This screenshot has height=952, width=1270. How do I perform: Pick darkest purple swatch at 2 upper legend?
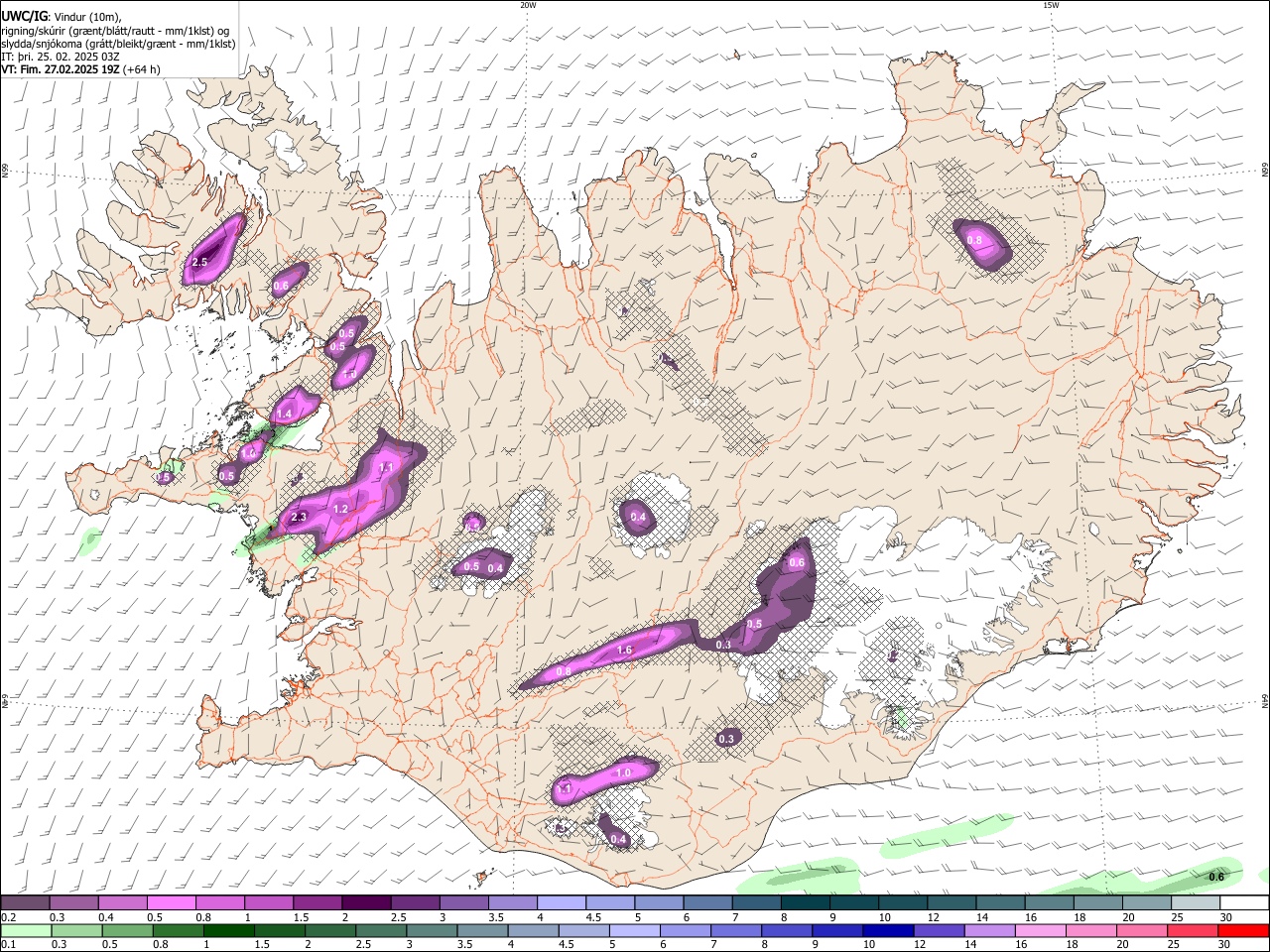(365, 902)
